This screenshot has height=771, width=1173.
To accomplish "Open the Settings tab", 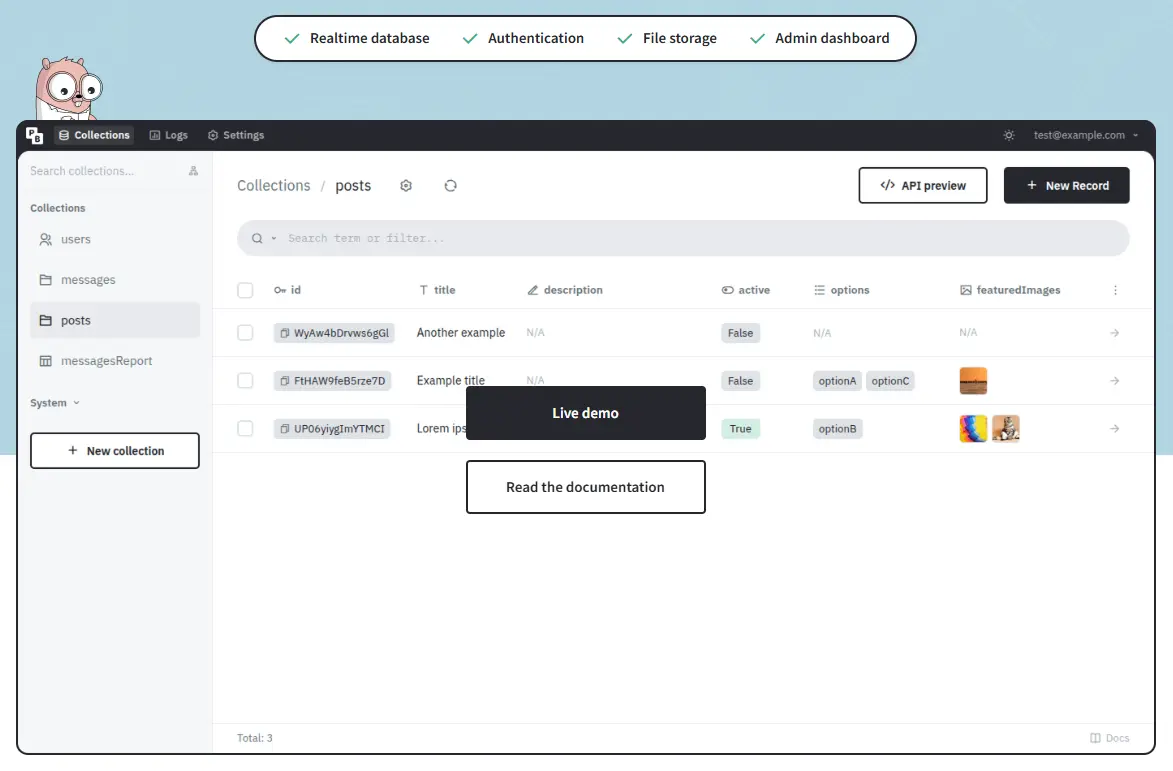I will [236, 135].
